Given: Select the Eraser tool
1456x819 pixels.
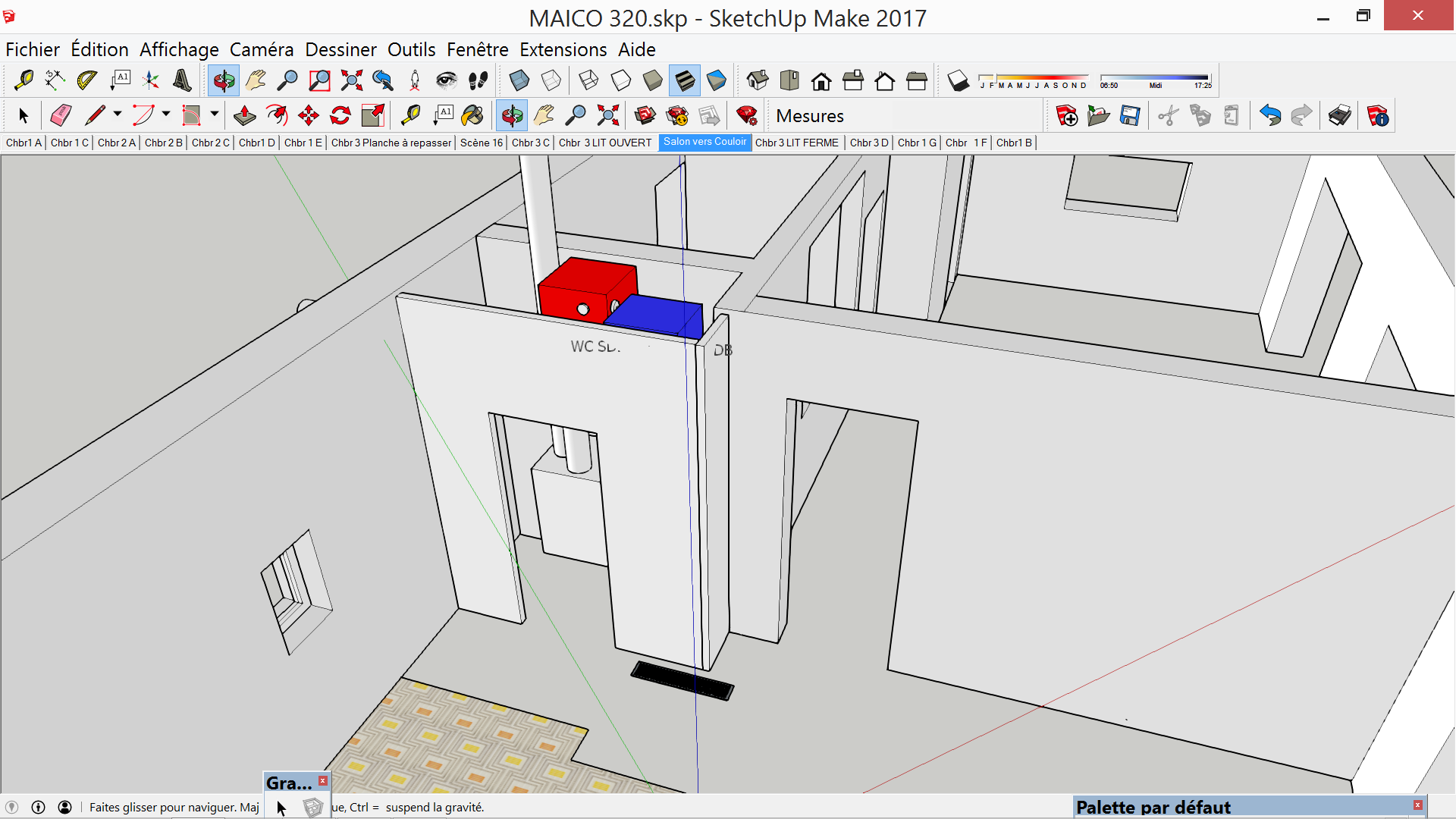Looking at the screenshot, I should pyautogui.click(x=61, y=115).
